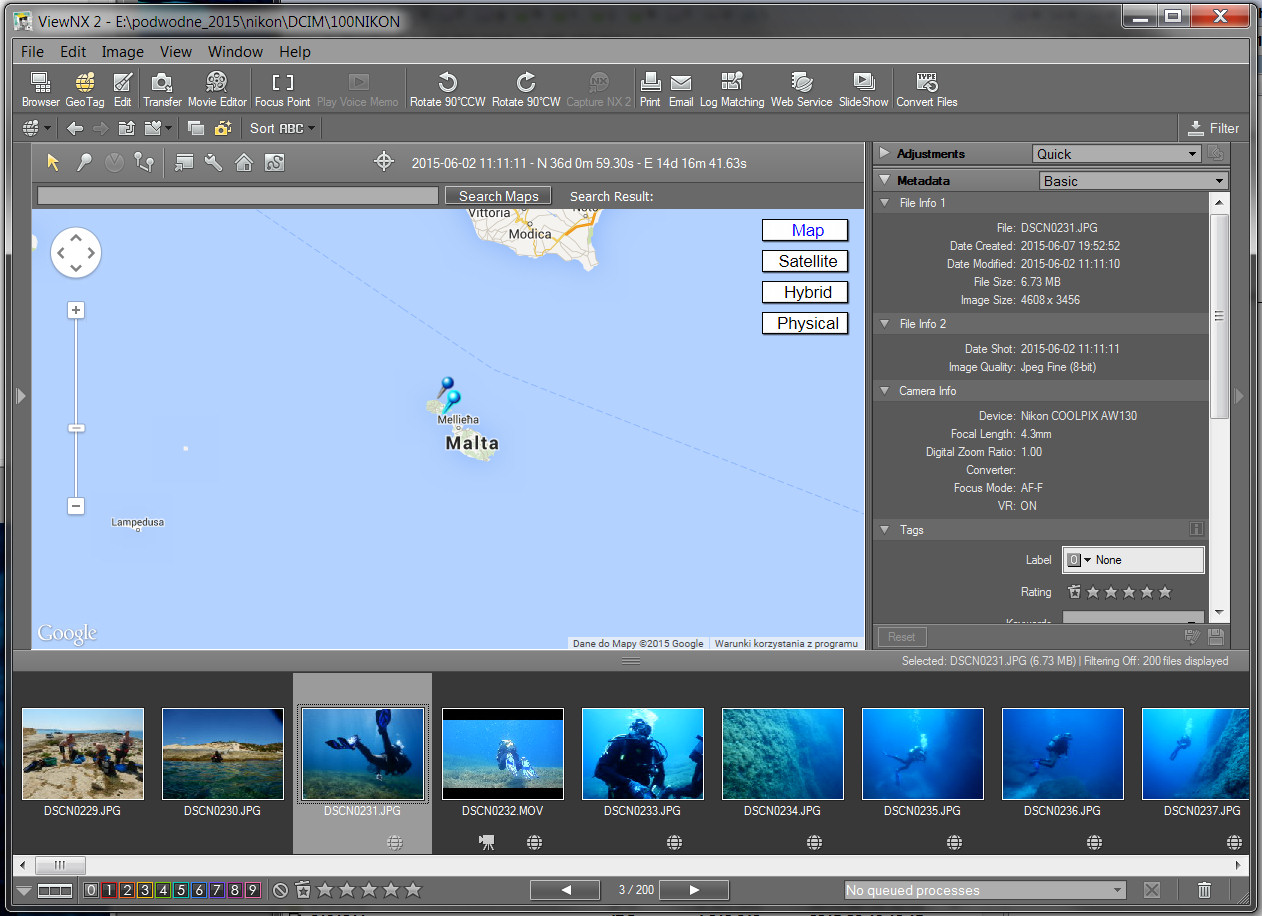The image size is (1262, 916).
Task: Open the Window menu
Action: click(x=236, y=52)
